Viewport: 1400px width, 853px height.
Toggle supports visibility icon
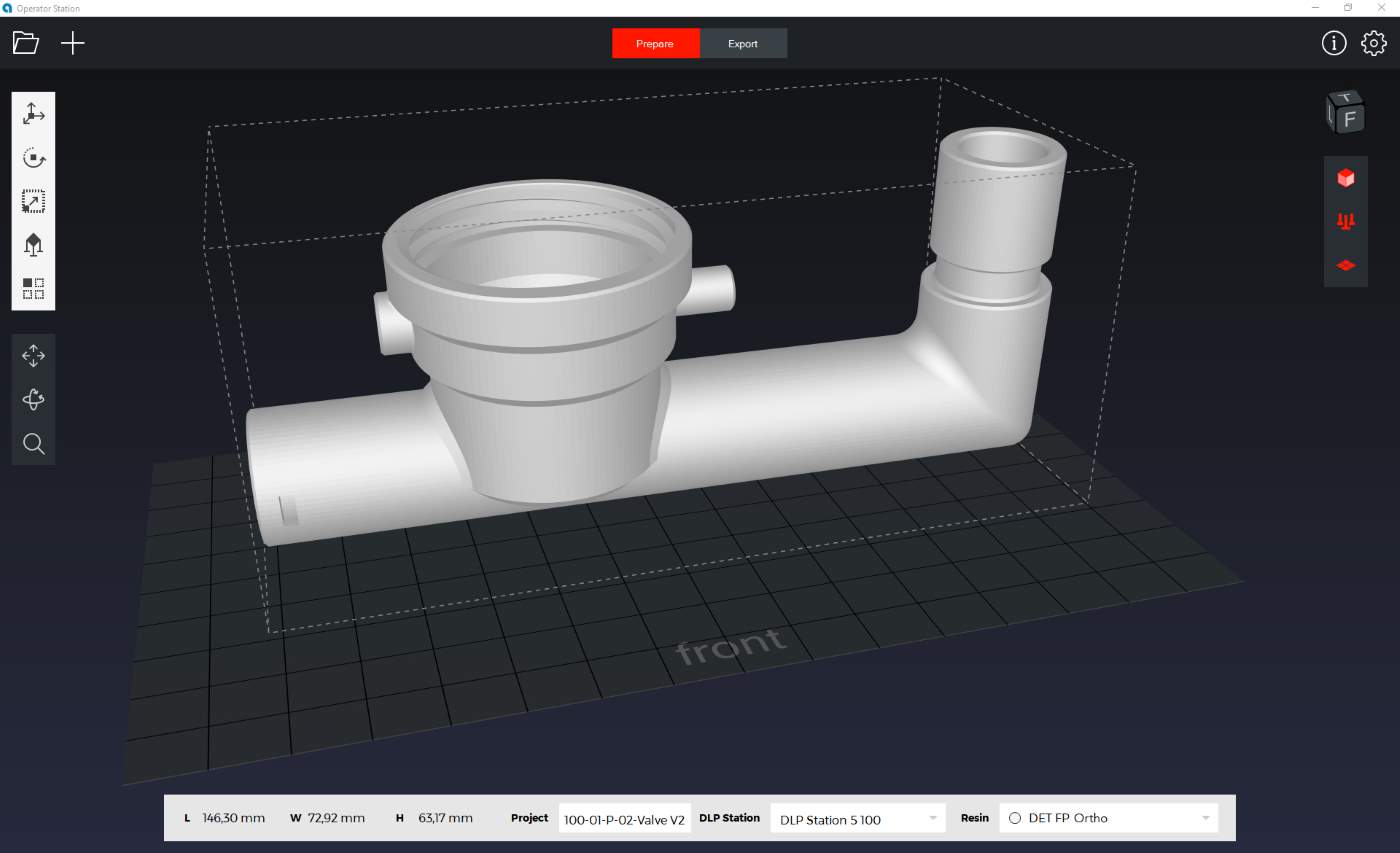click(x=1345, y=221)
